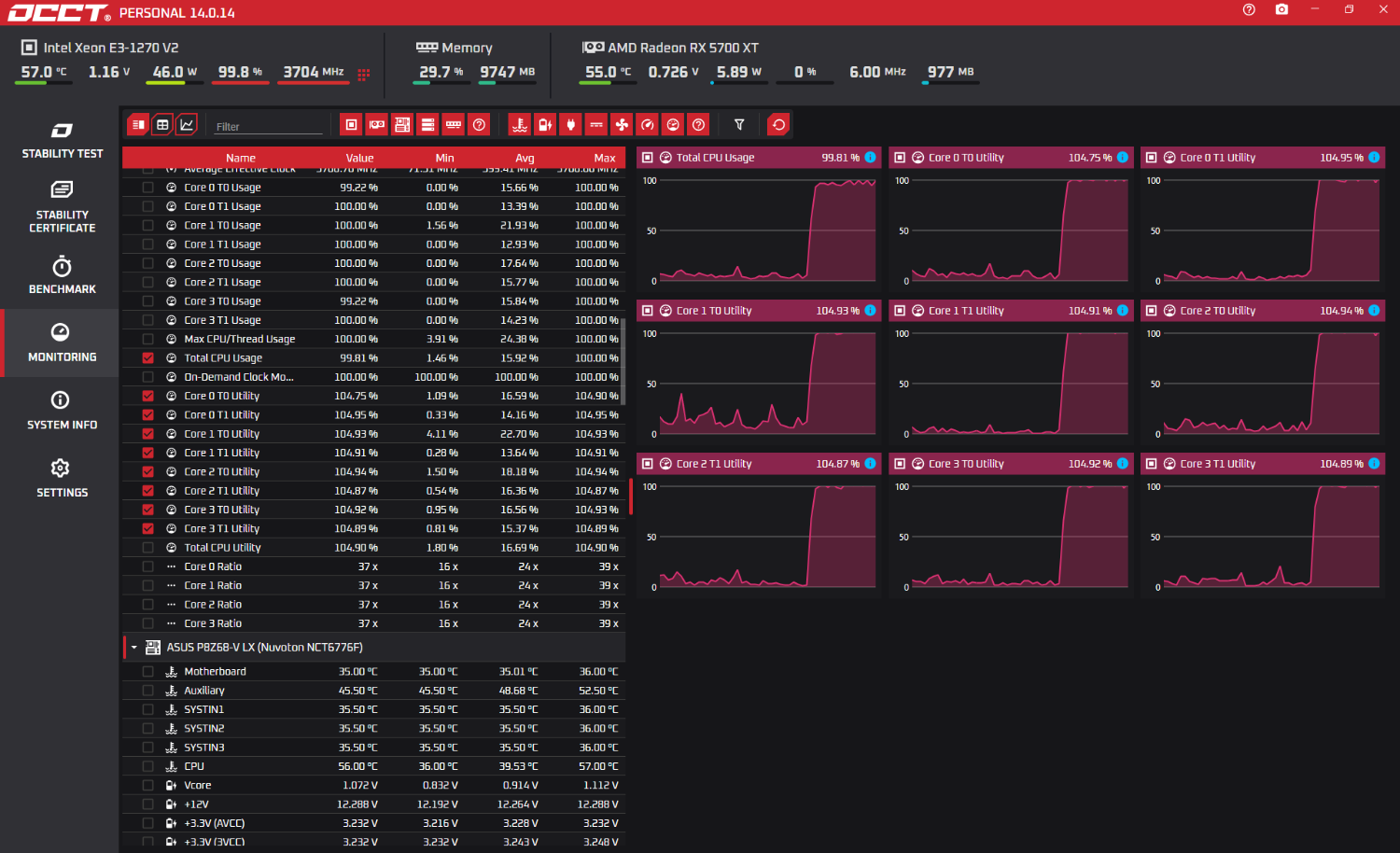Sort the table by the Avg column
1400x853 pixels.
pos(525,159)
